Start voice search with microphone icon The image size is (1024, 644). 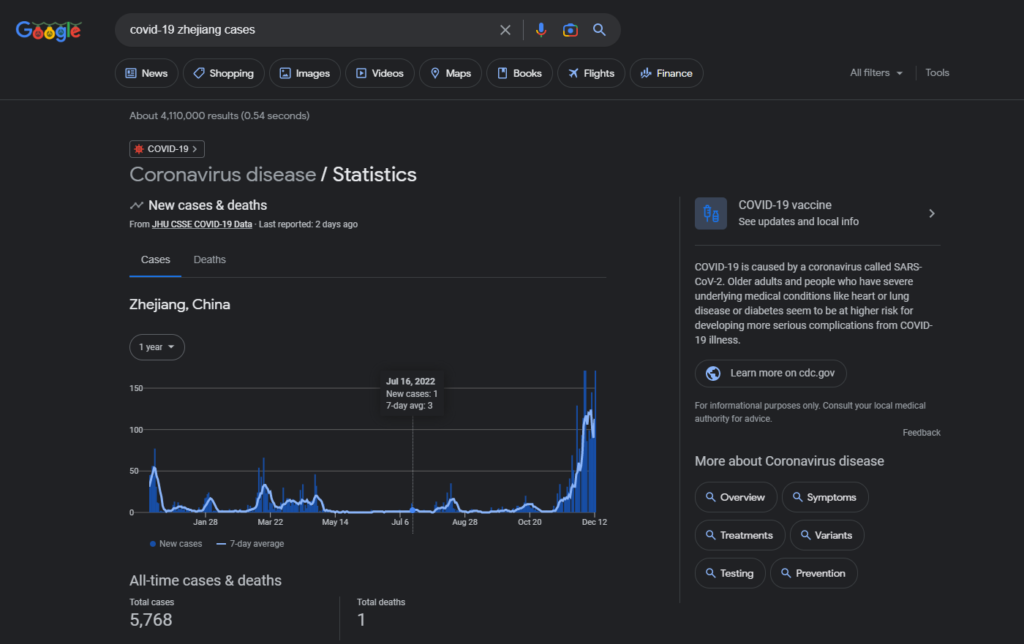pos(541,30)
